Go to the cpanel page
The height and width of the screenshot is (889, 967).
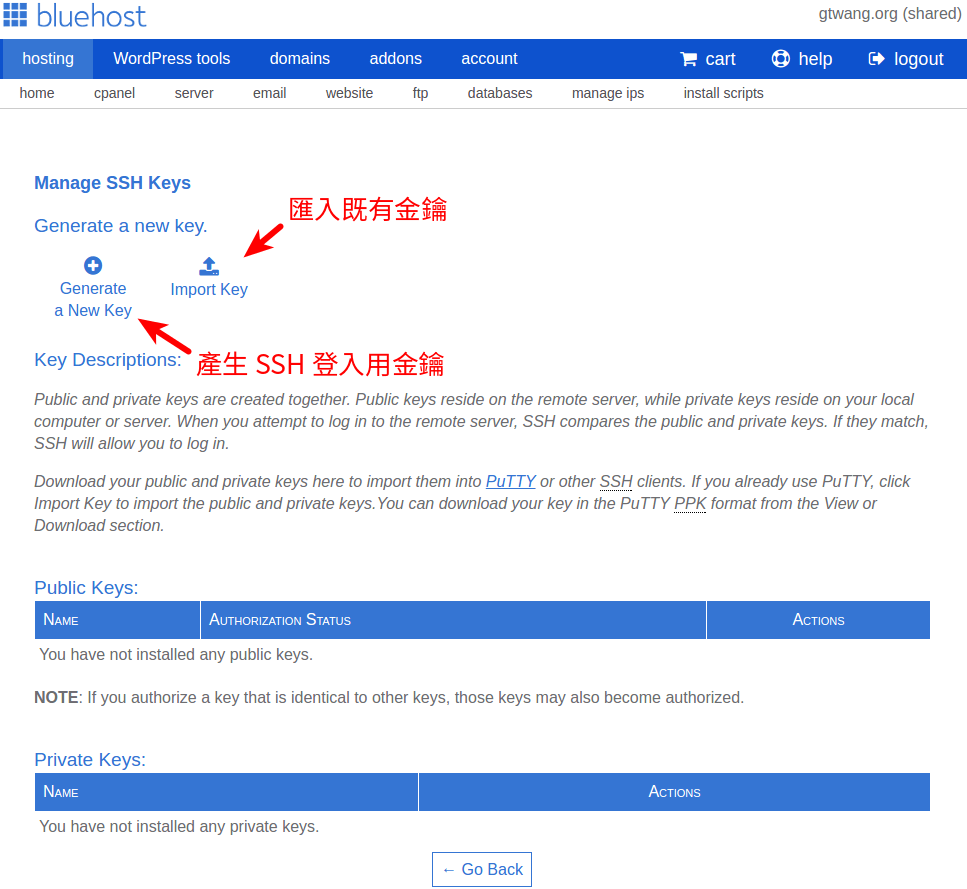[114, 92]
